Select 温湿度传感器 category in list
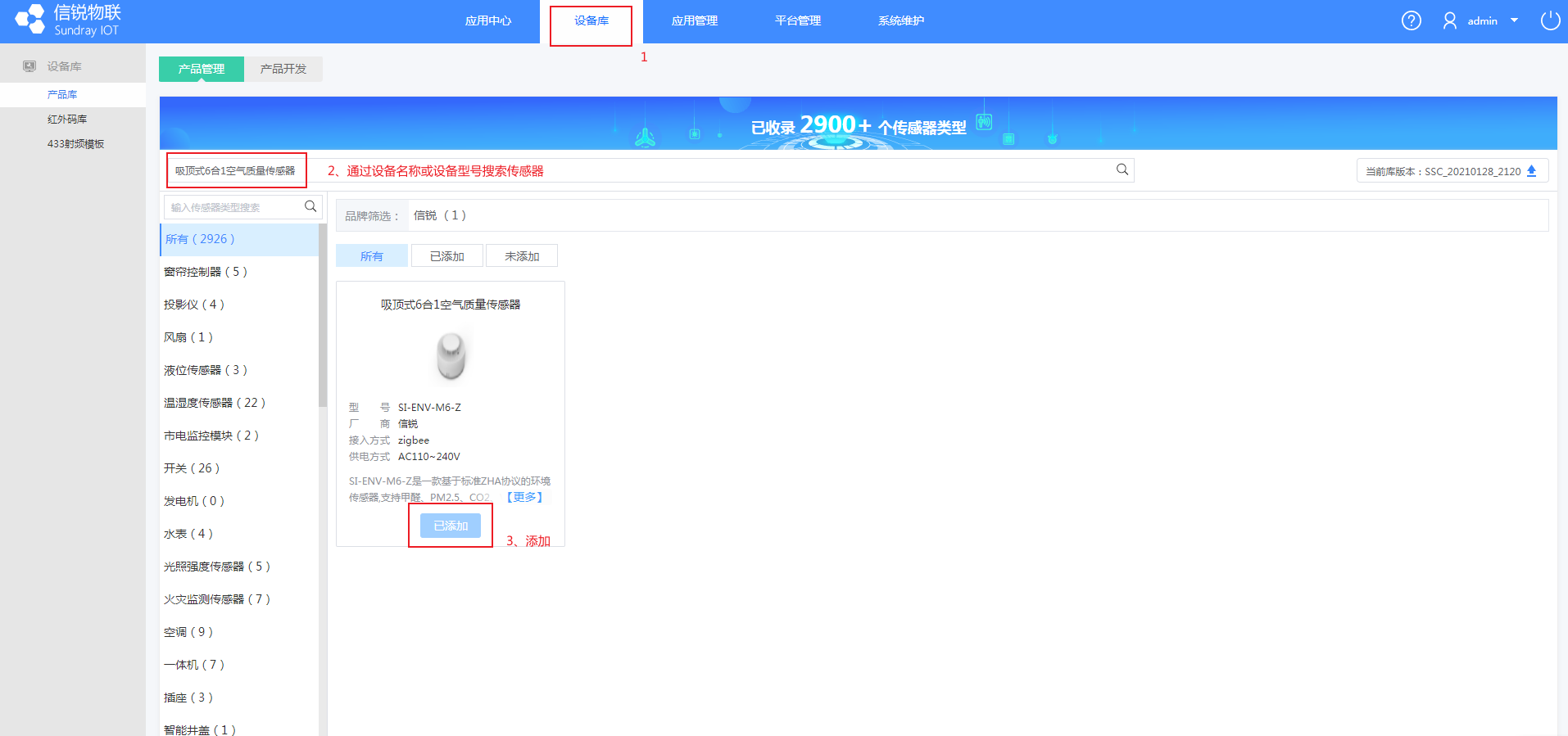The image size is (1568, 736). [215, 403]
